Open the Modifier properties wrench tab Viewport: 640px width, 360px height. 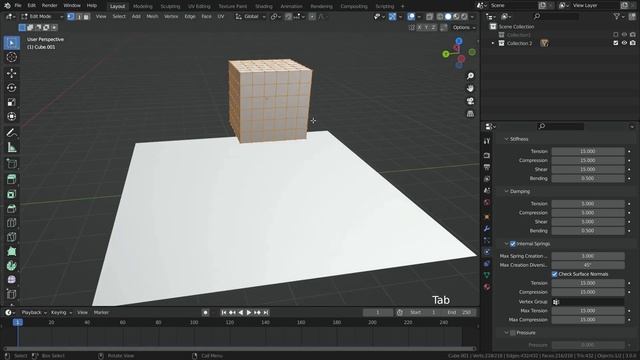pos(487,229)
